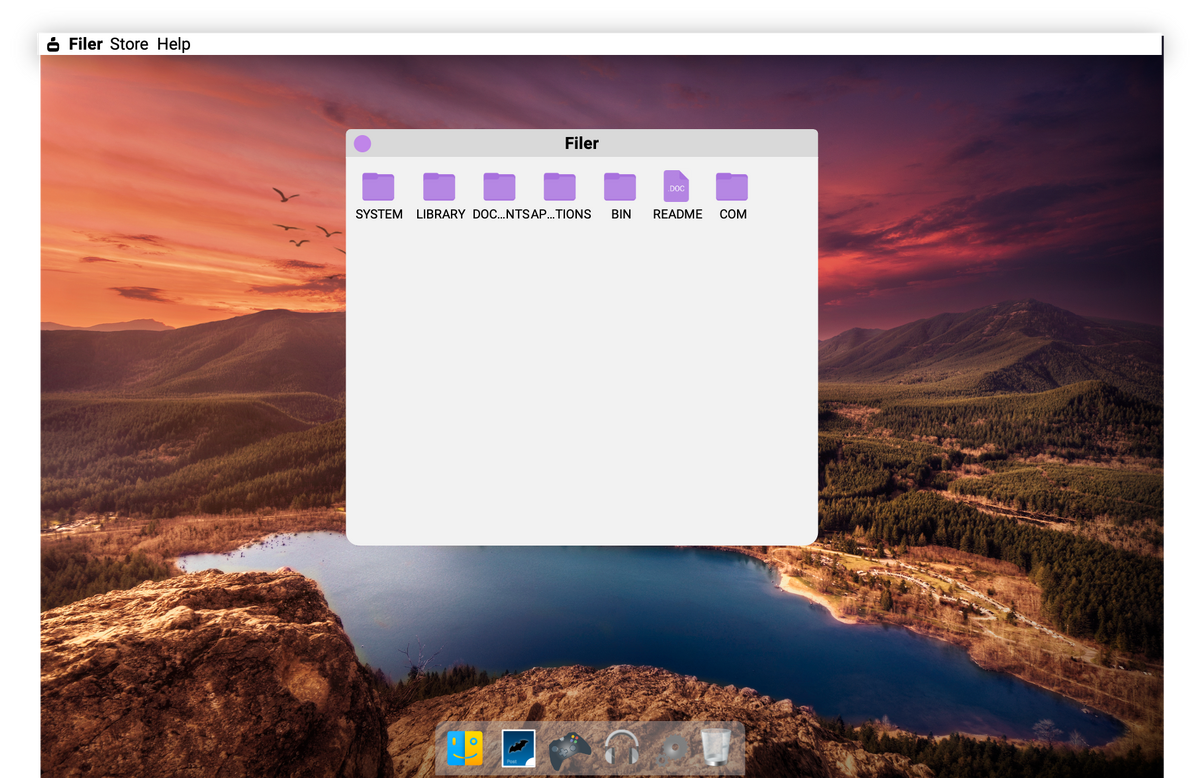Open the bat Post app in dock
The width and height of the screenshot is (1200, 778).
coord(518,748)
